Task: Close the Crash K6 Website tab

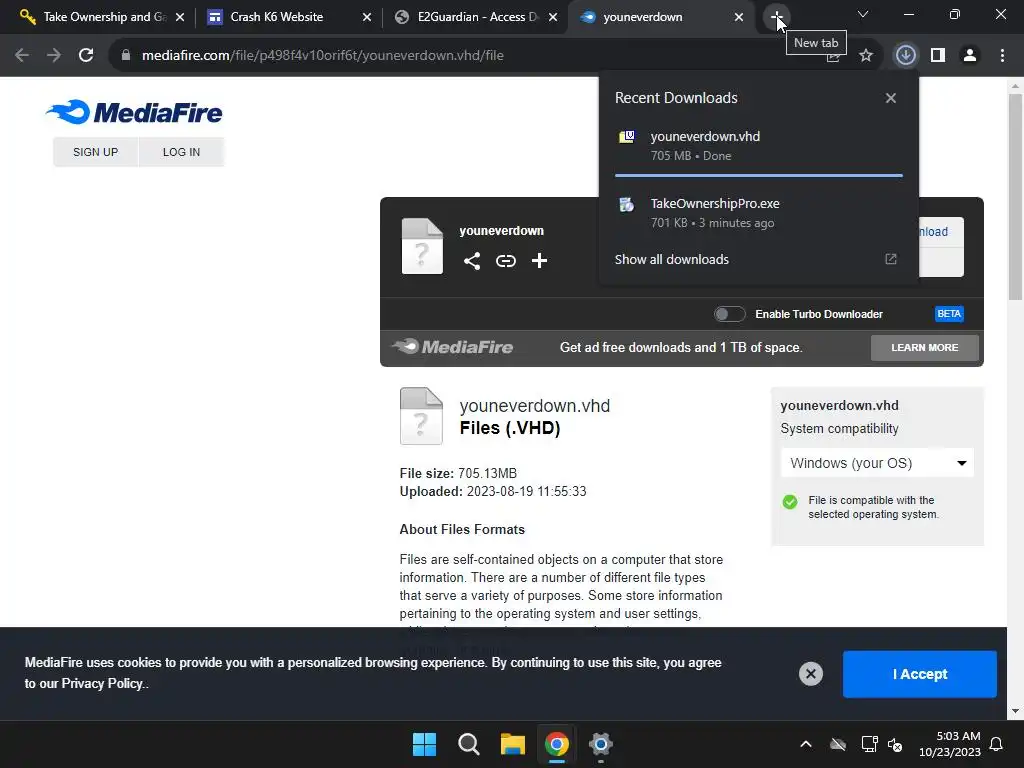Action: coord(367,17)
